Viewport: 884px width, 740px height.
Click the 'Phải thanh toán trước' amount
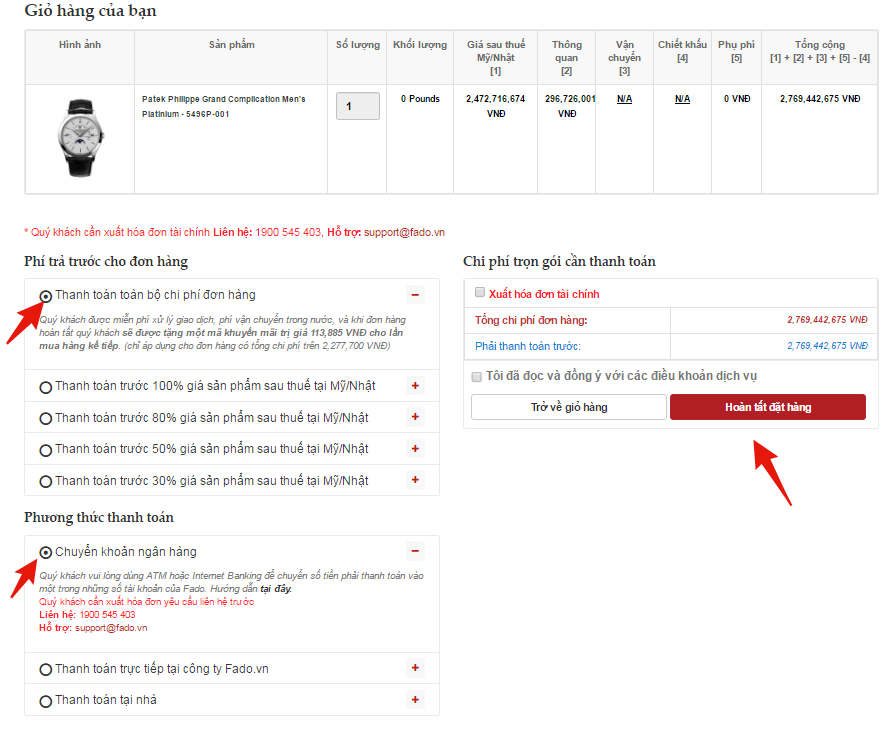click(x=827, y=346)
